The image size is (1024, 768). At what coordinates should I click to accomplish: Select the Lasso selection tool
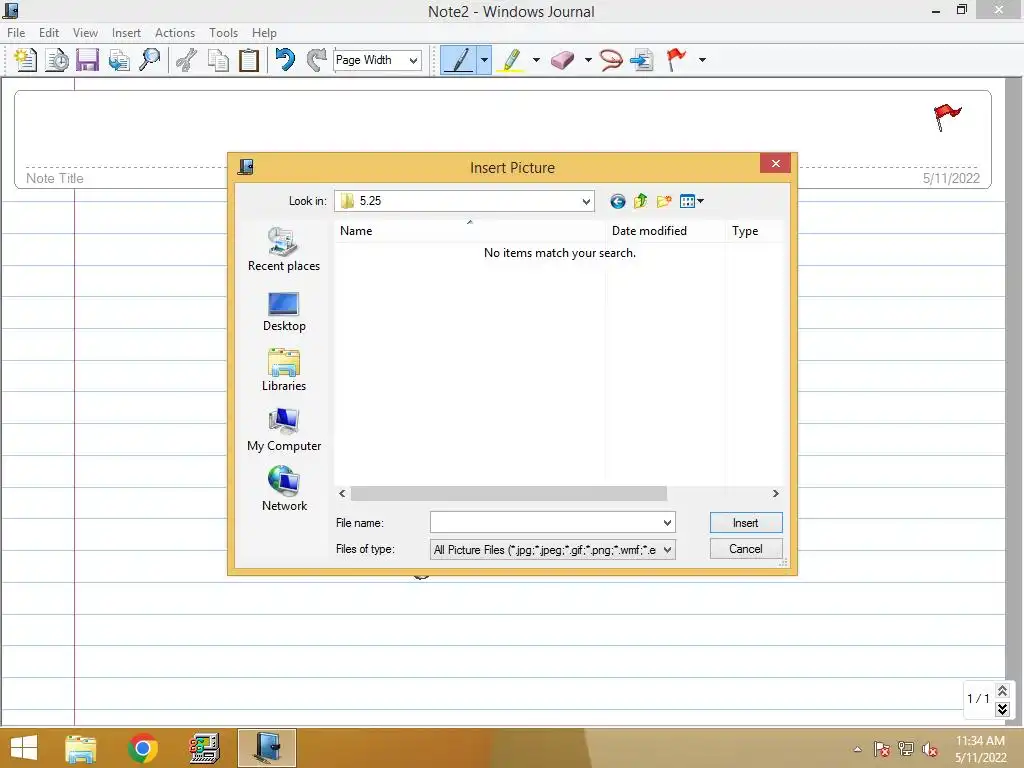pyautogui.click(x=611, y=60)
